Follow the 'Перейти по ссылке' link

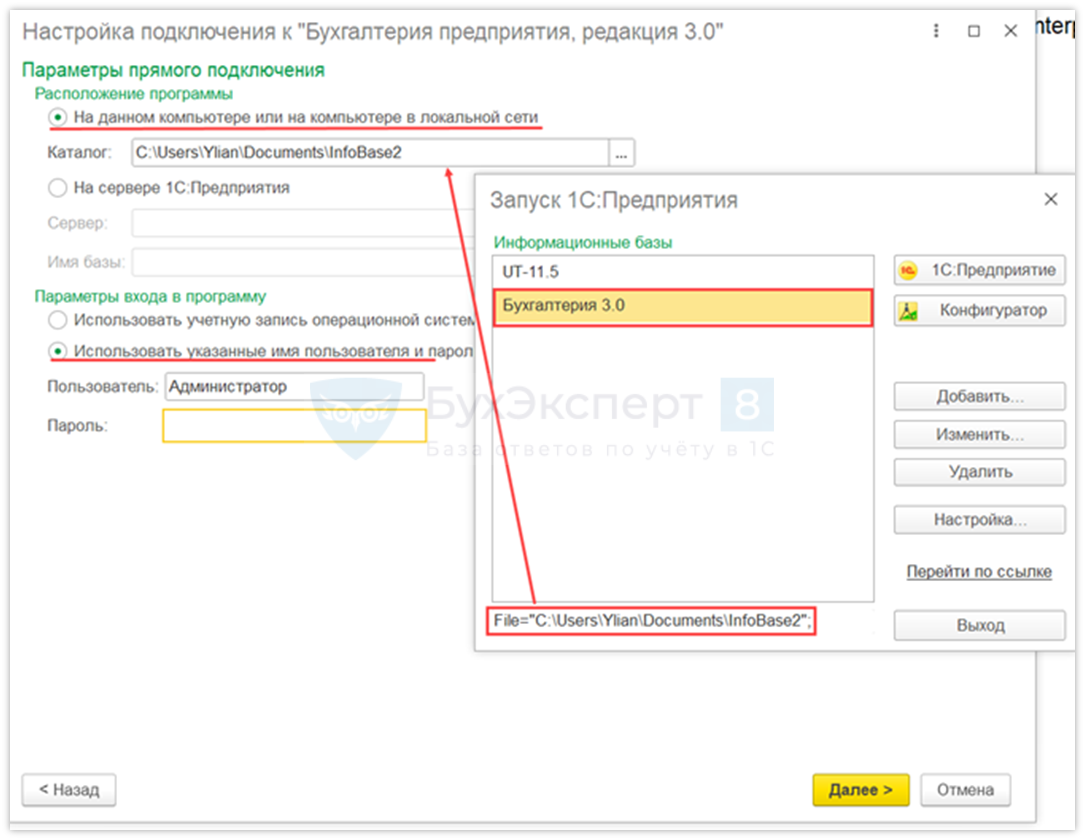(x=979, y=572)
